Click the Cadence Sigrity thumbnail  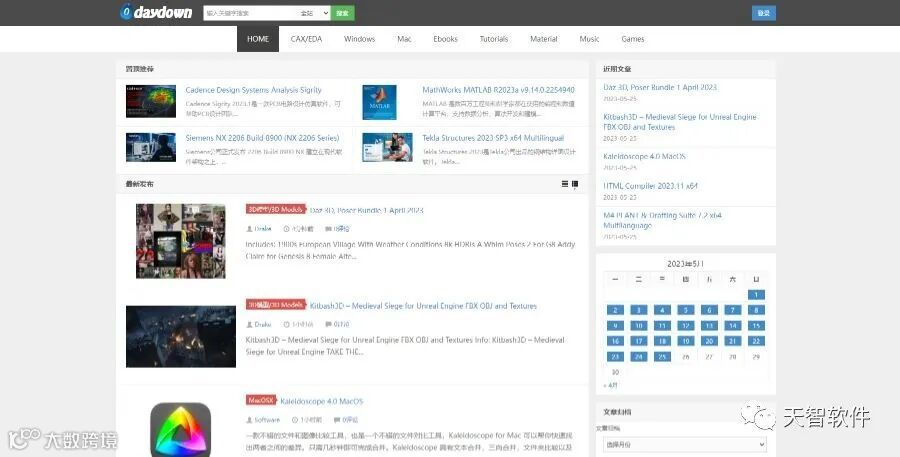click(x=151, y=102)
